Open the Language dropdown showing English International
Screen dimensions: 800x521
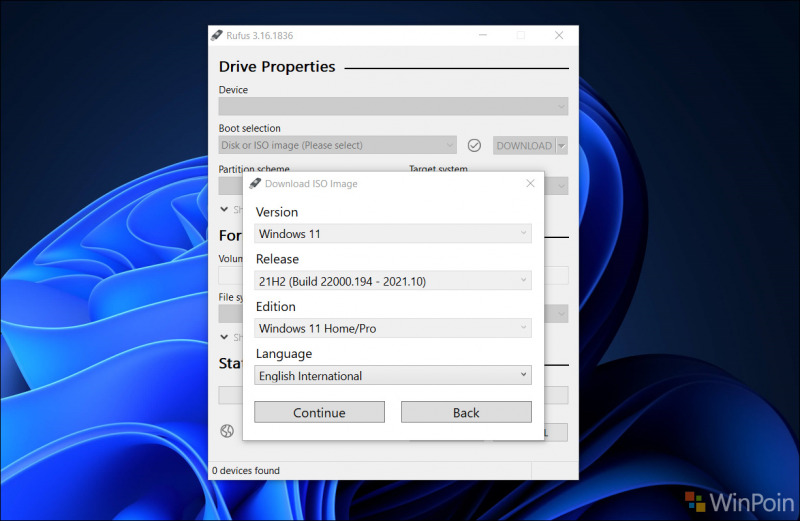pyautogui.click(x=392, y=376)
